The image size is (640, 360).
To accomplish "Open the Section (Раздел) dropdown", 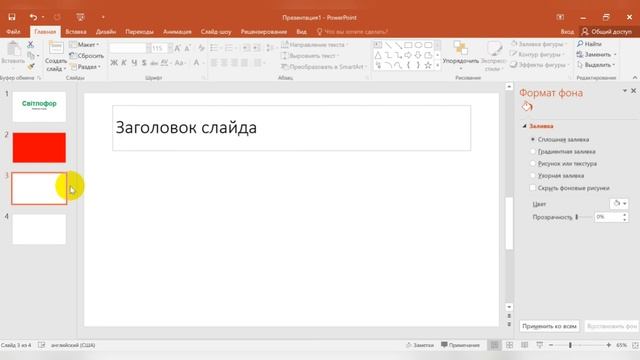I will 85,67.
